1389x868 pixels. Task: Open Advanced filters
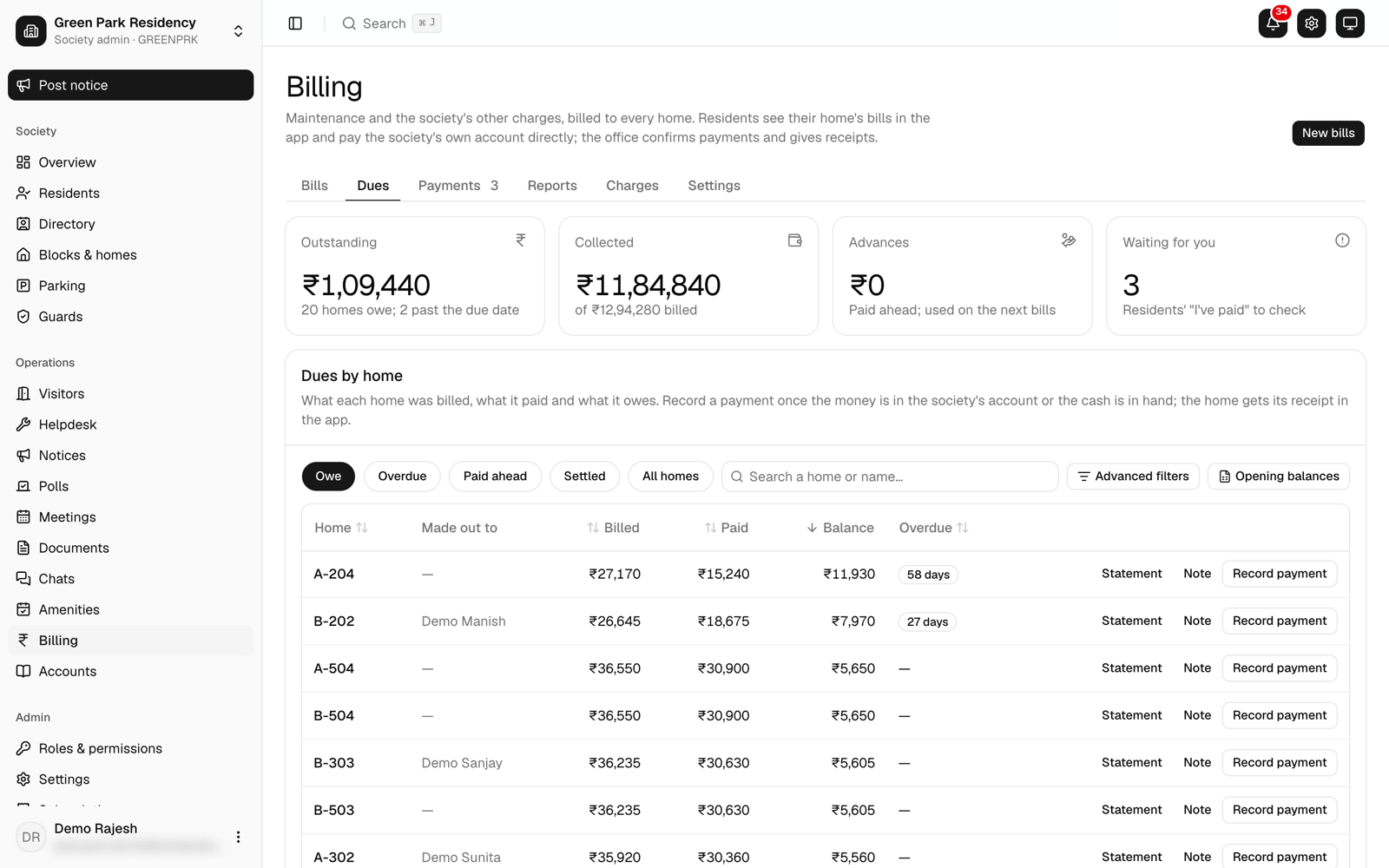pyautogui.click(x=1133, y=477)
